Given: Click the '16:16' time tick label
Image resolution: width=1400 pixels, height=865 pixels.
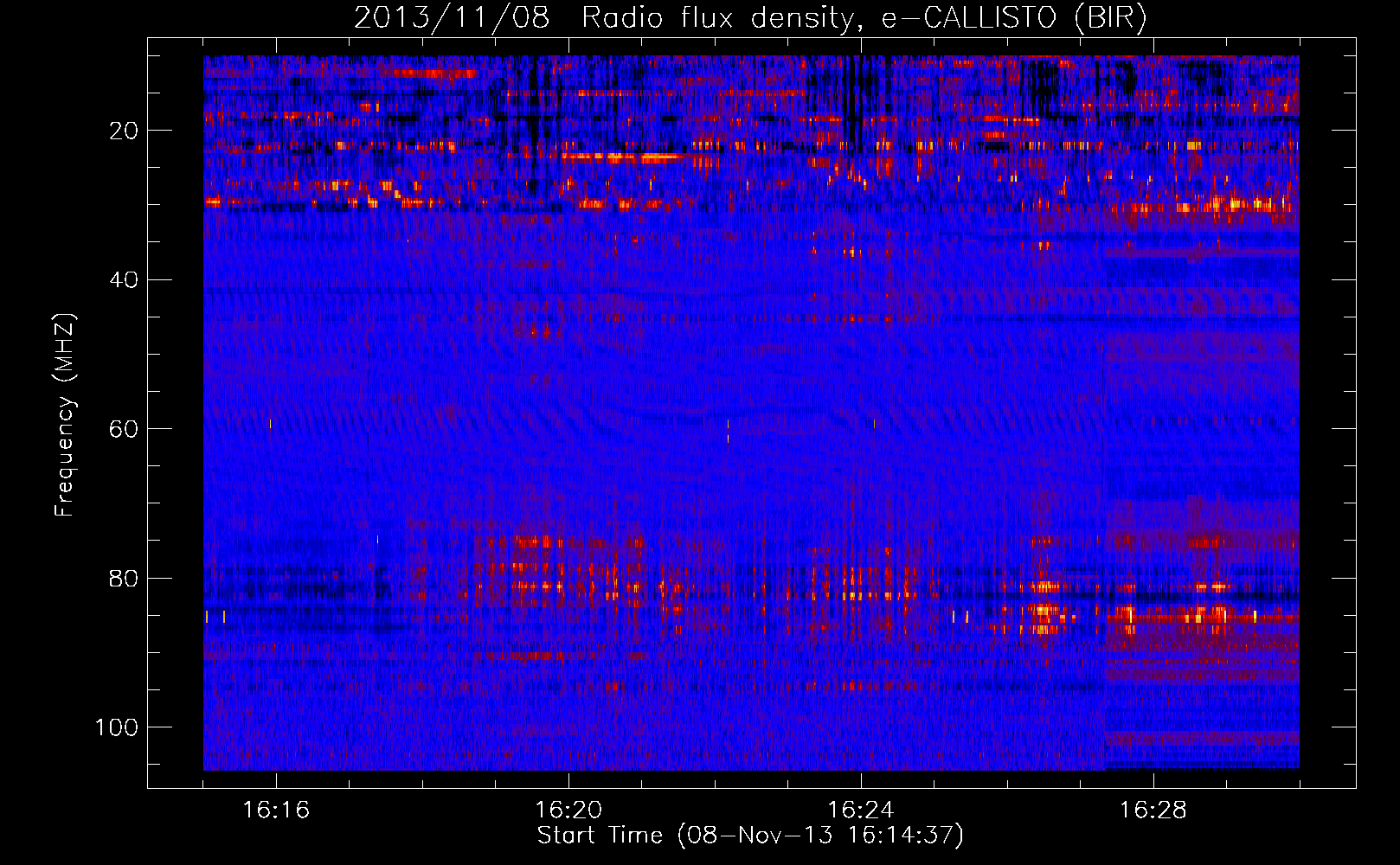Looking at the screenshot, I should 276,811.
